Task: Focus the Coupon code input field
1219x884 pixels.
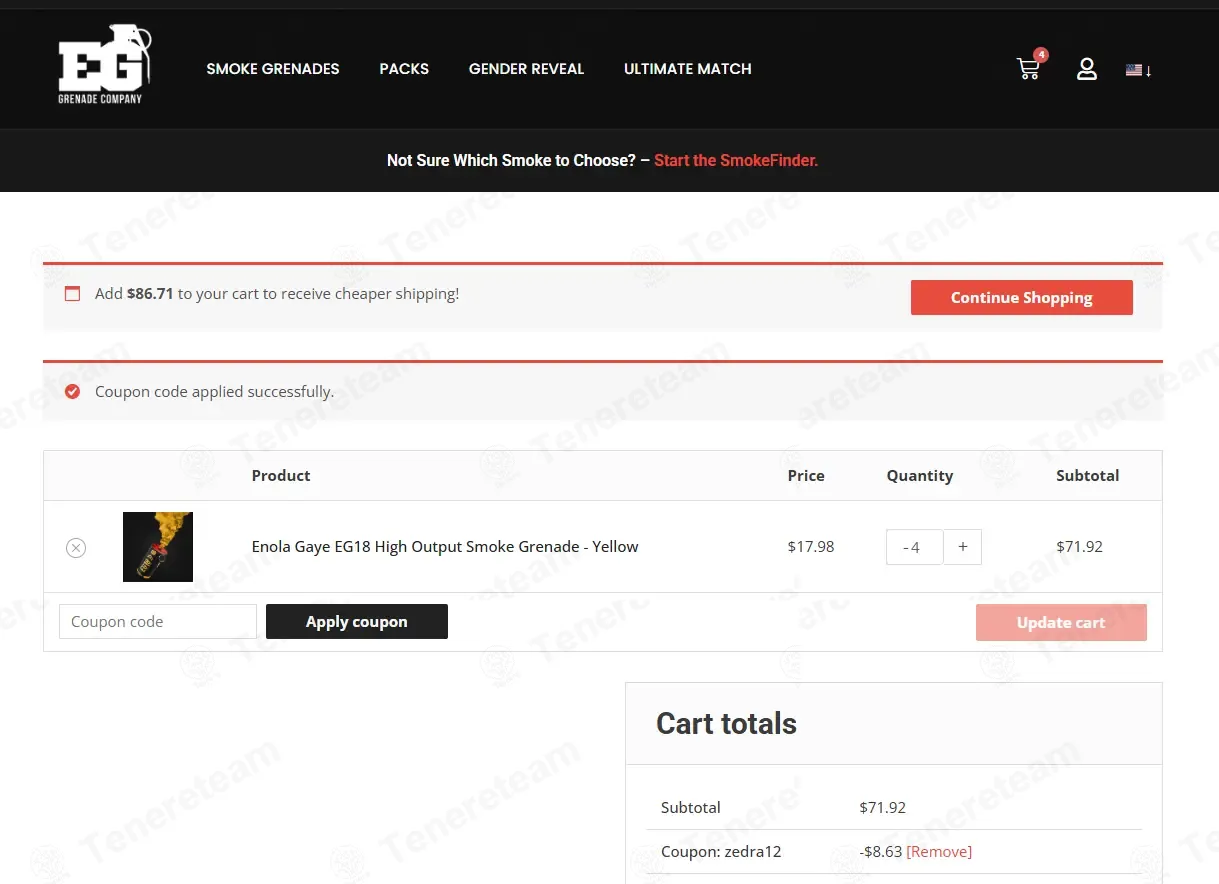Action: click(158, 621)
